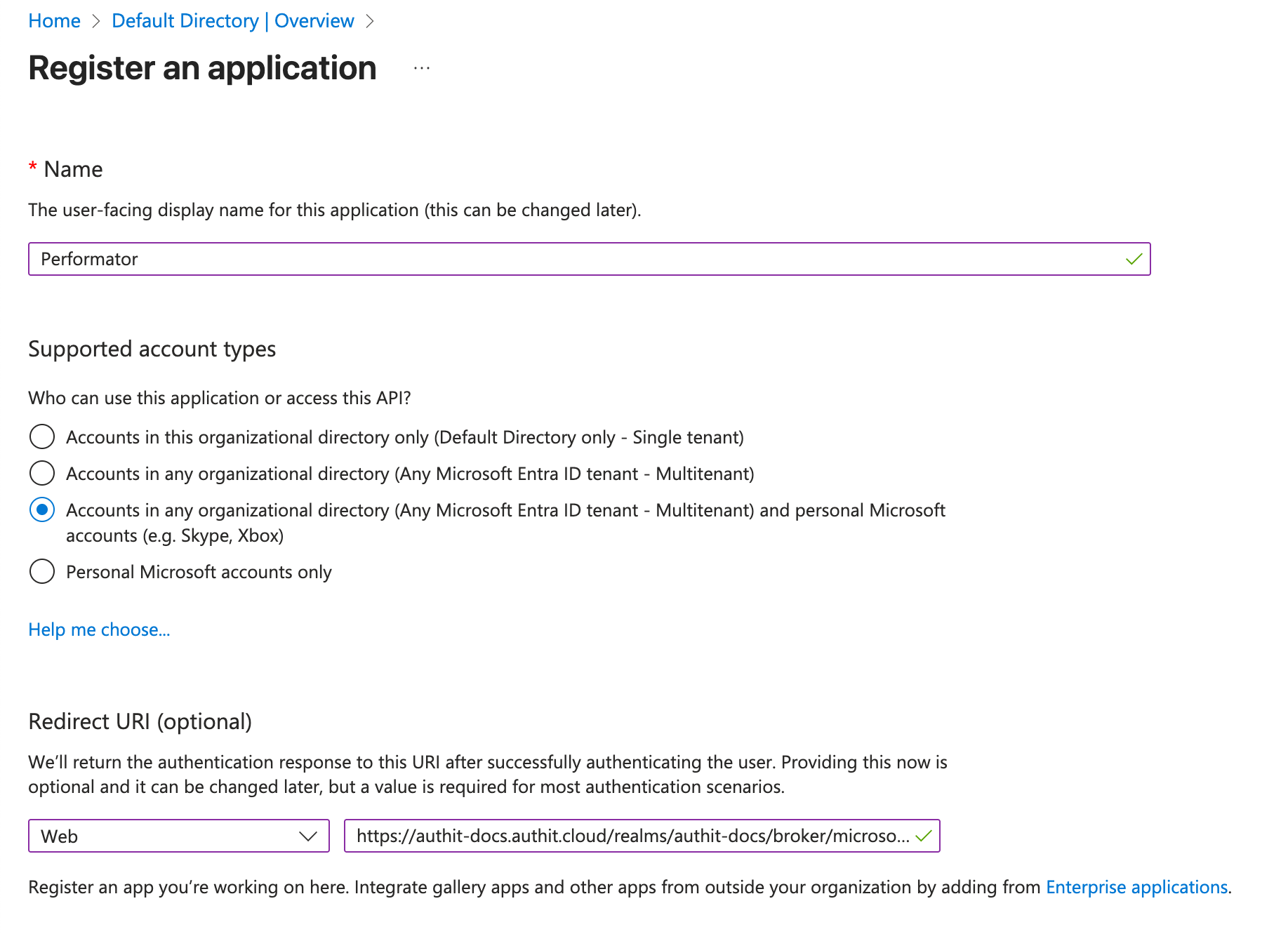Open the ellipsis menu beside the page title

tap(420, 68)
